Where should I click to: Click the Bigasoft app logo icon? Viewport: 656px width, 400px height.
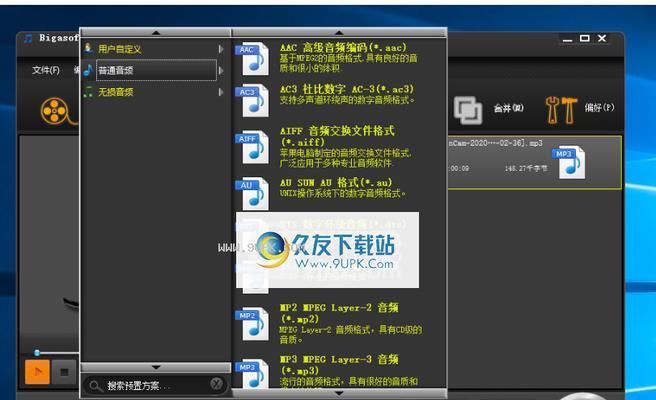point(28,38)
